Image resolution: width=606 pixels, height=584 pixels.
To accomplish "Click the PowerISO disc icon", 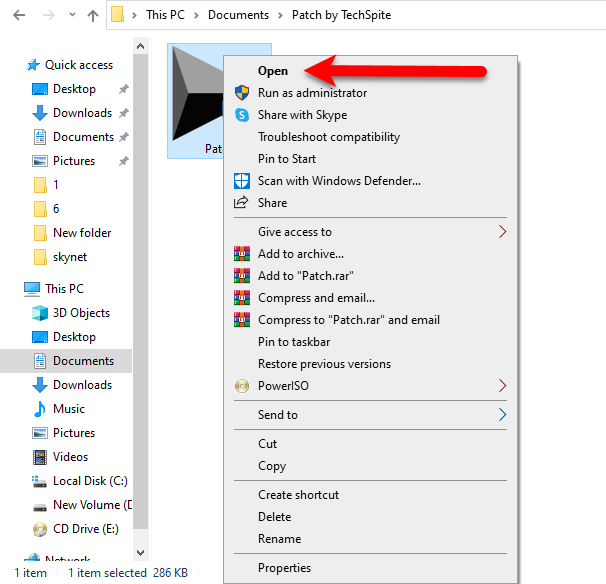I will (241, 386).
